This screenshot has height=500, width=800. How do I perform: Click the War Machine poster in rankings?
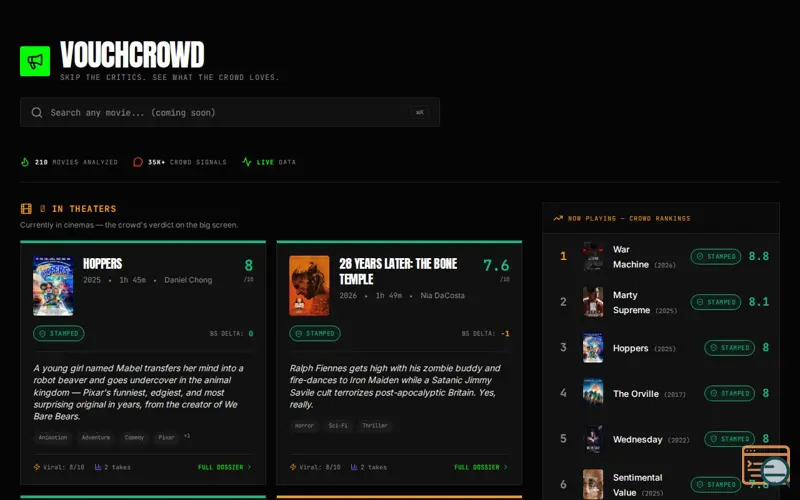593,257
